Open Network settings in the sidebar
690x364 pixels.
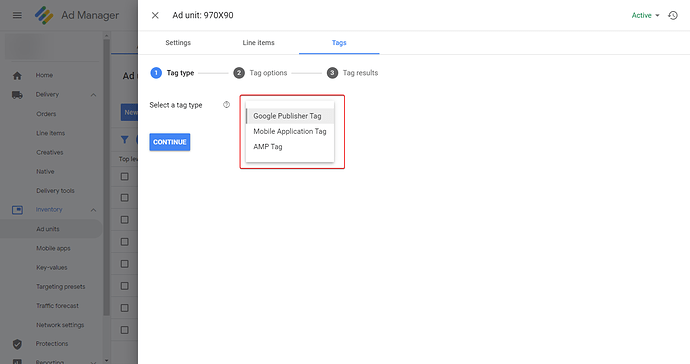[x=60, y=325]
